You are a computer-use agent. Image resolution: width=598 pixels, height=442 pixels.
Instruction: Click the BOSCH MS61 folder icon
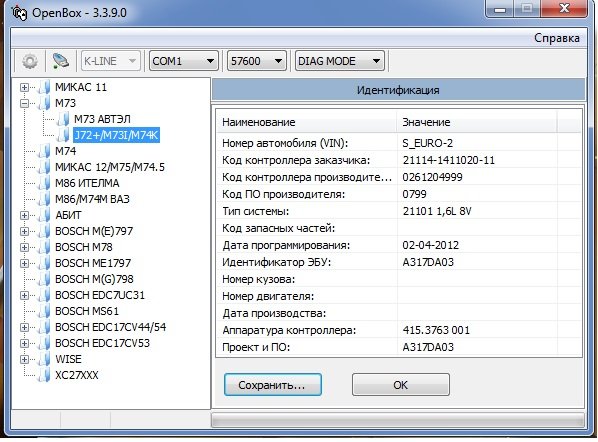[45, 311]
